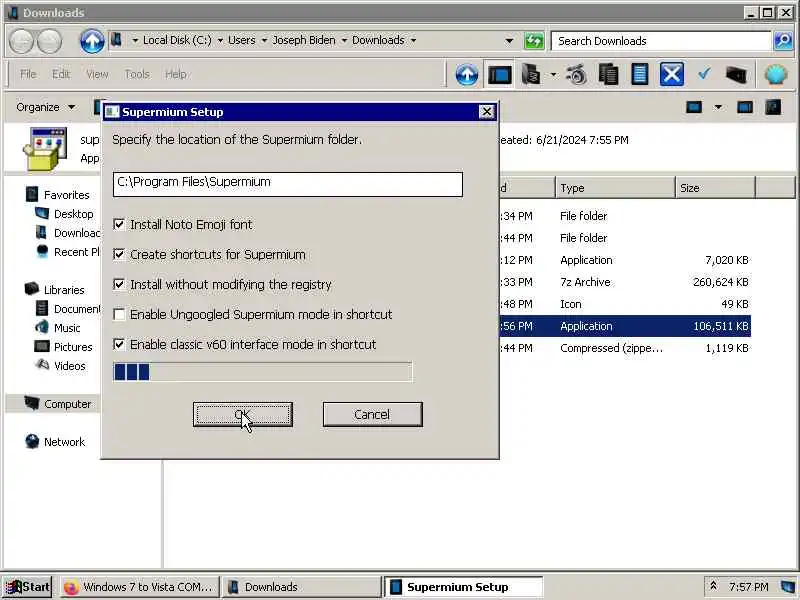
Task: Click the installation progress bar
Action: pyautogui.click(x=262, y=372)
